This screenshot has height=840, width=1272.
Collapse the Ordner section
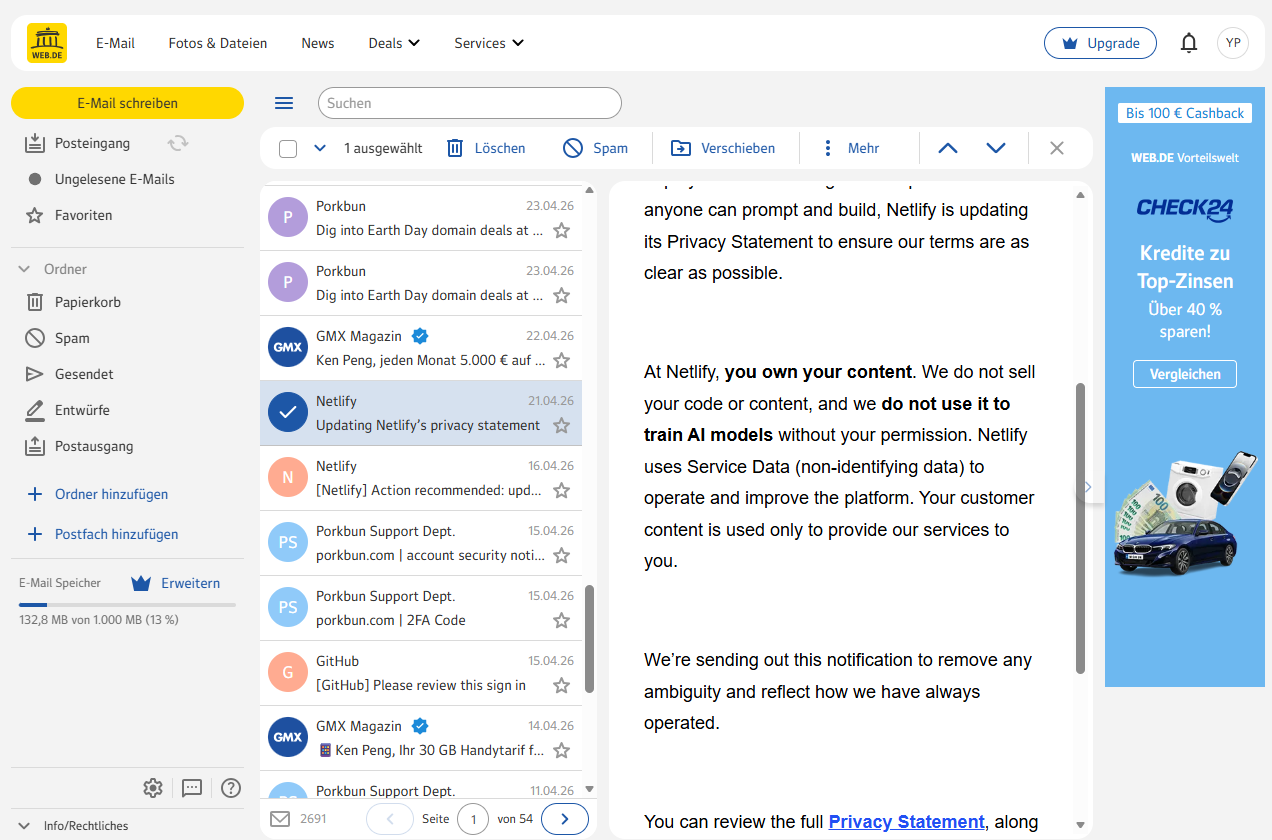[x=24, y=269]
